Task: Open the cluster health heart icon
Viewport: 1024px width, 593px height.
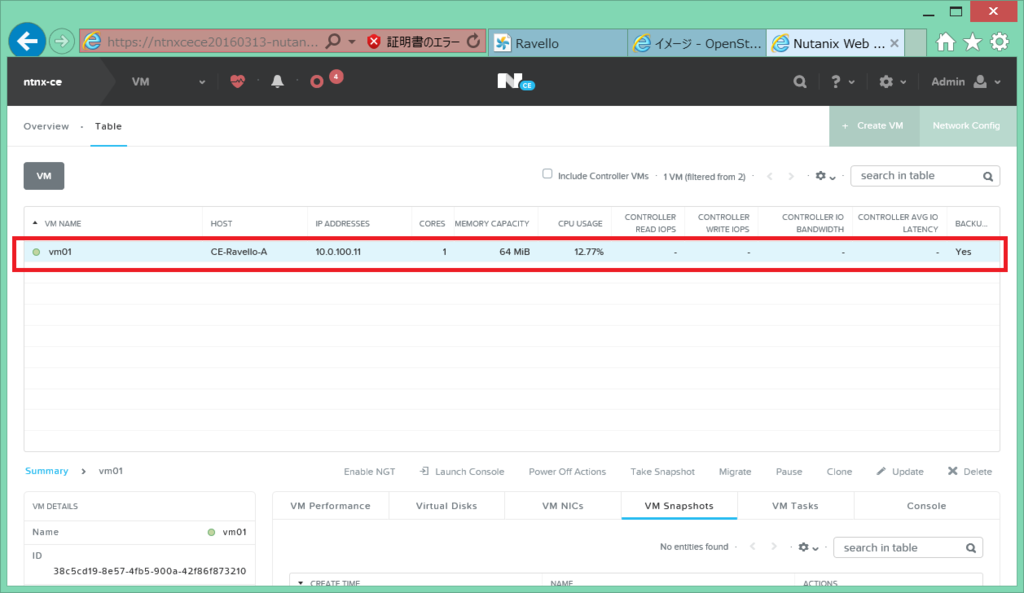Action: point(238,82)
